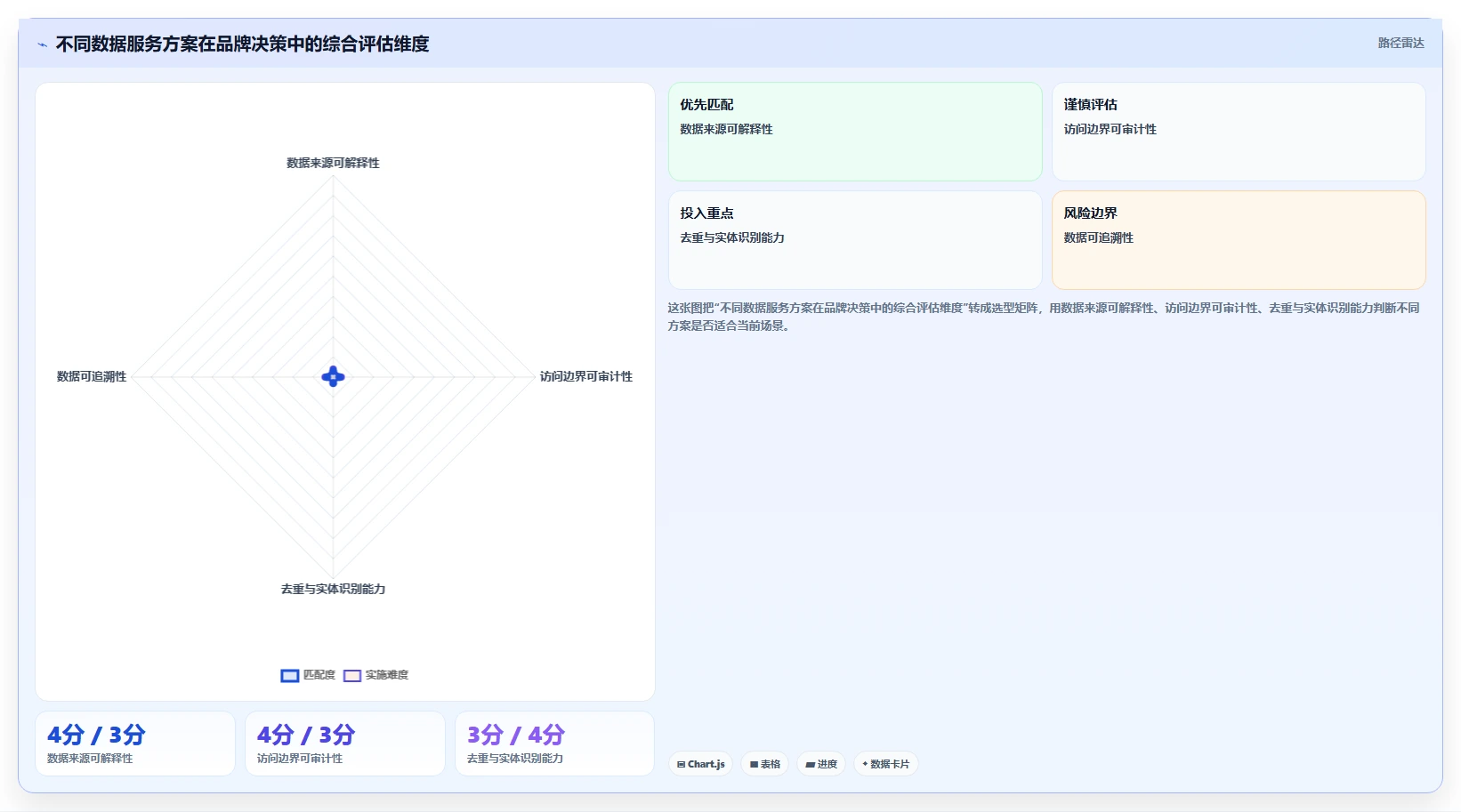The height and width of the screenshot is (812, 1461).
Task: Click the 3分 / 4分 去重与实体识别能力 score card
Action: [555, 744]
